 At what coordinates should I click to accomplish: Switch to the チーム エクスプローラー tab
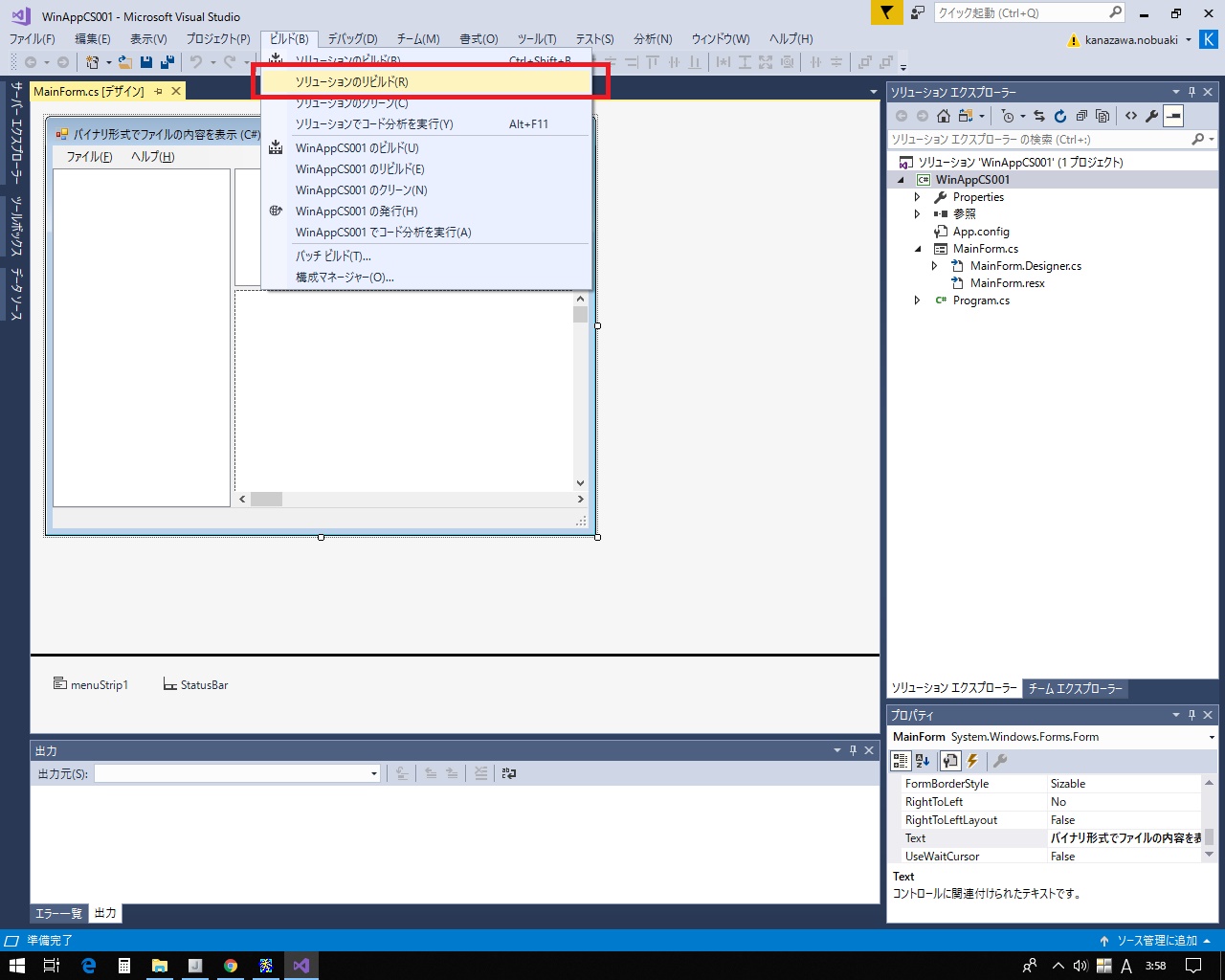1075,688
